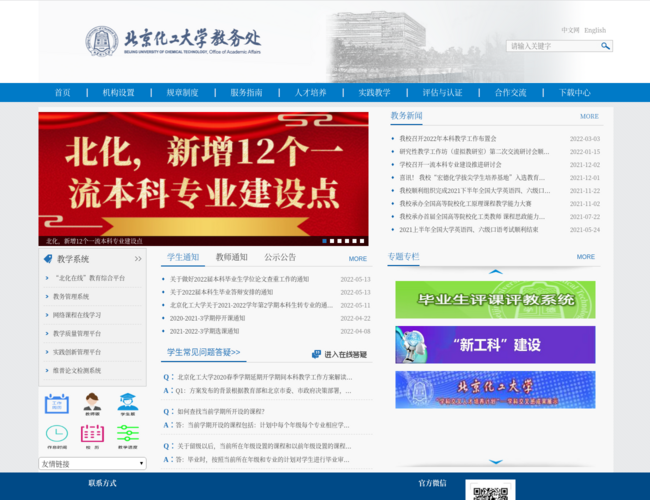This screenshot has height=500, width=650.
Task: Open the 工作周历 blue calendar icon
Action: [57, 405]
